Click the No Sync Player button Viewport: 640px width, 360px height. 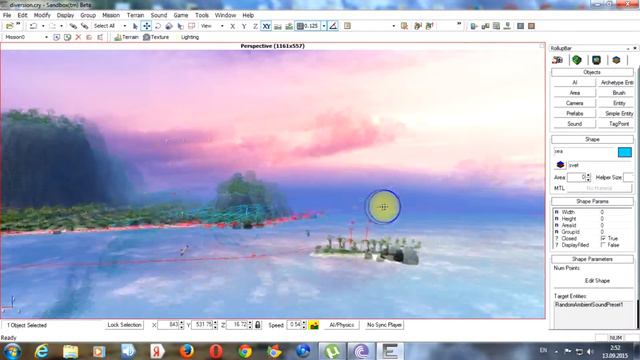[x=384, y=325]
